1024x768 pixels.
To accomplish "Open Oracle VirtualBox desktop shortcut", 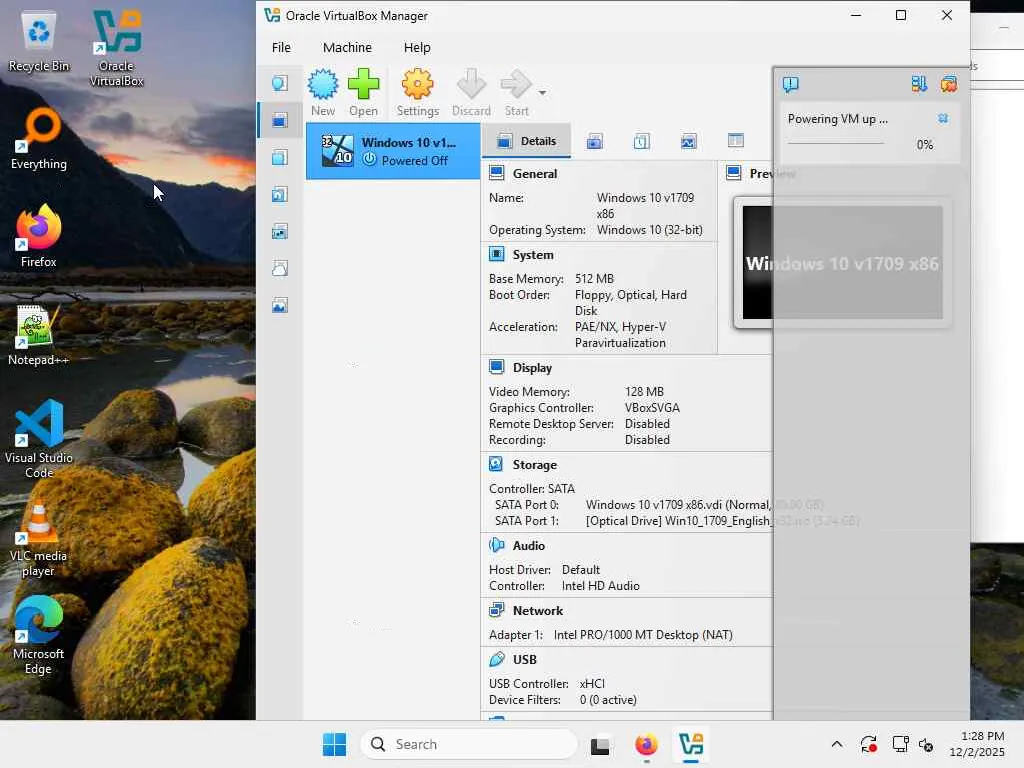I will coord(116,48).
